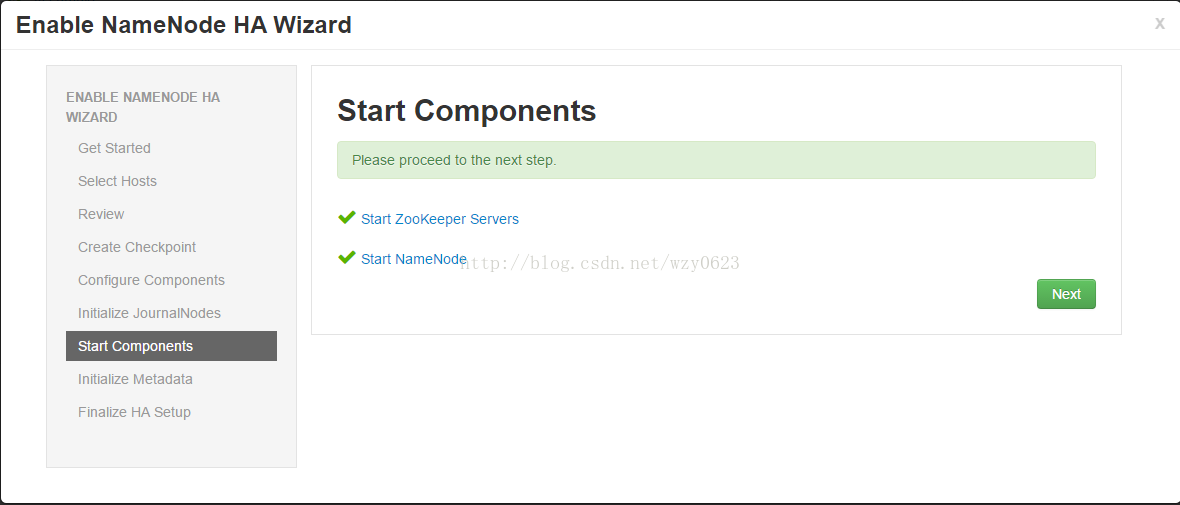Close the Enable NameNode HA Wizard dialog
This screenshot has width=1180, height=505.
point(1160,23)
